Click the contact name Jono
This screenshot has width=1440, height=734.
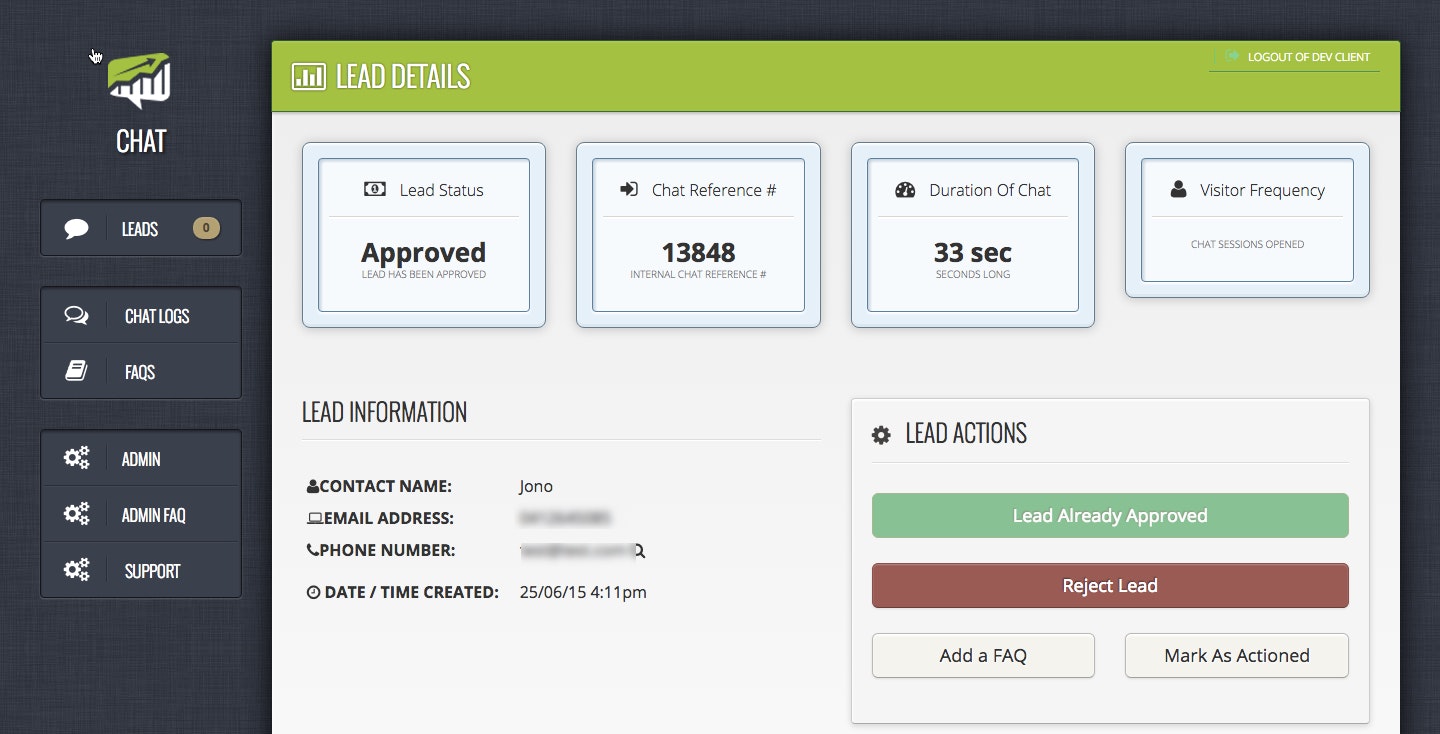(536, 487)
